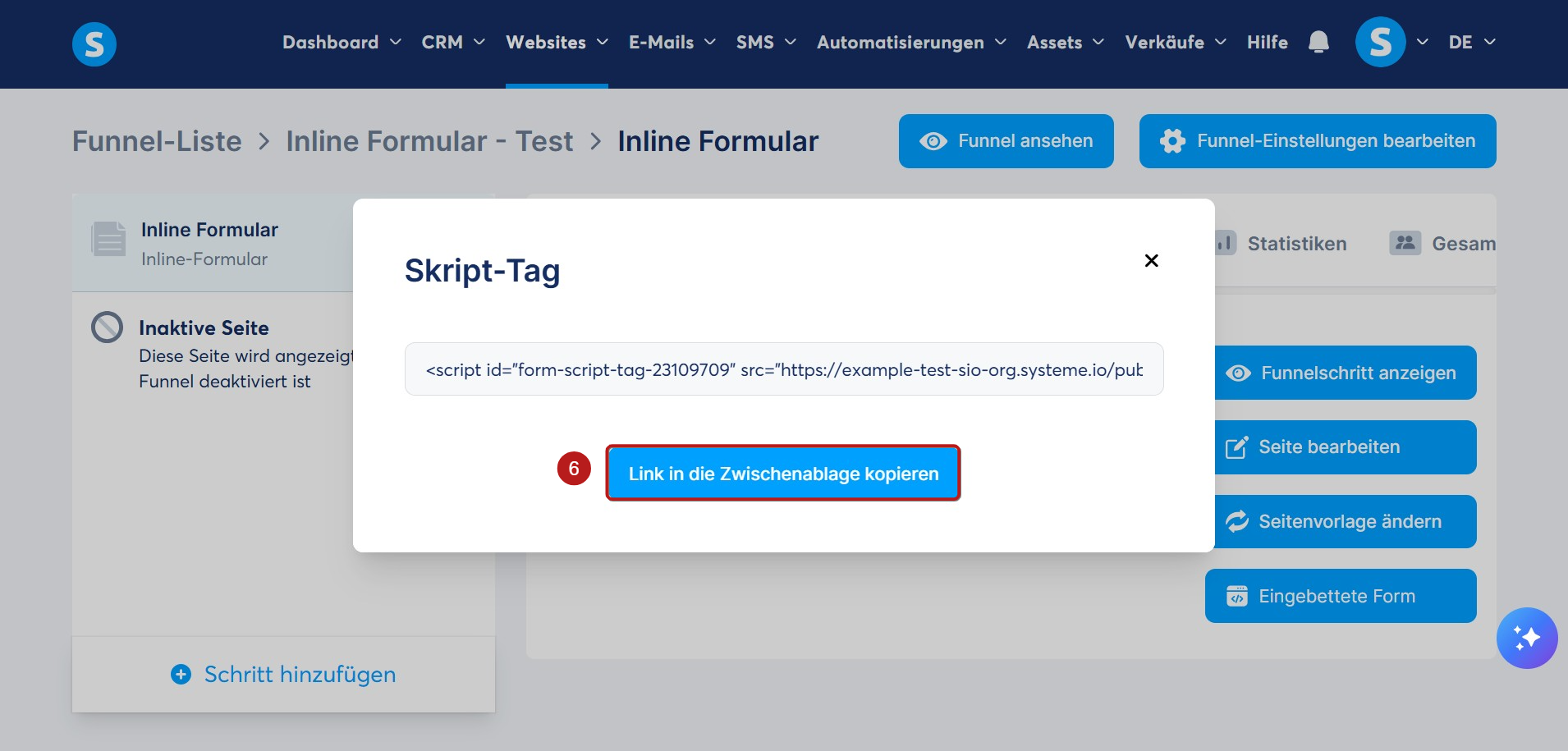Click the refresh icon beside Seitenvorlage ändern

[1237, 521]
